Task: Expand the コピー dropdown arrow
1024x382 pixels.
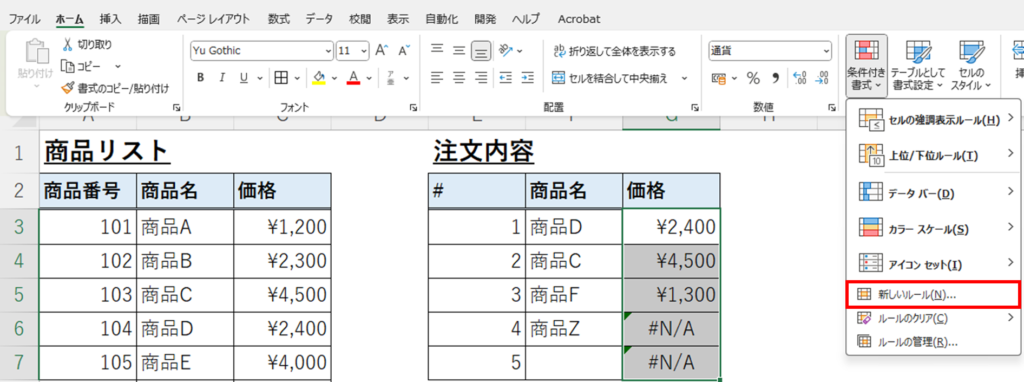Action: pos(118,66)
